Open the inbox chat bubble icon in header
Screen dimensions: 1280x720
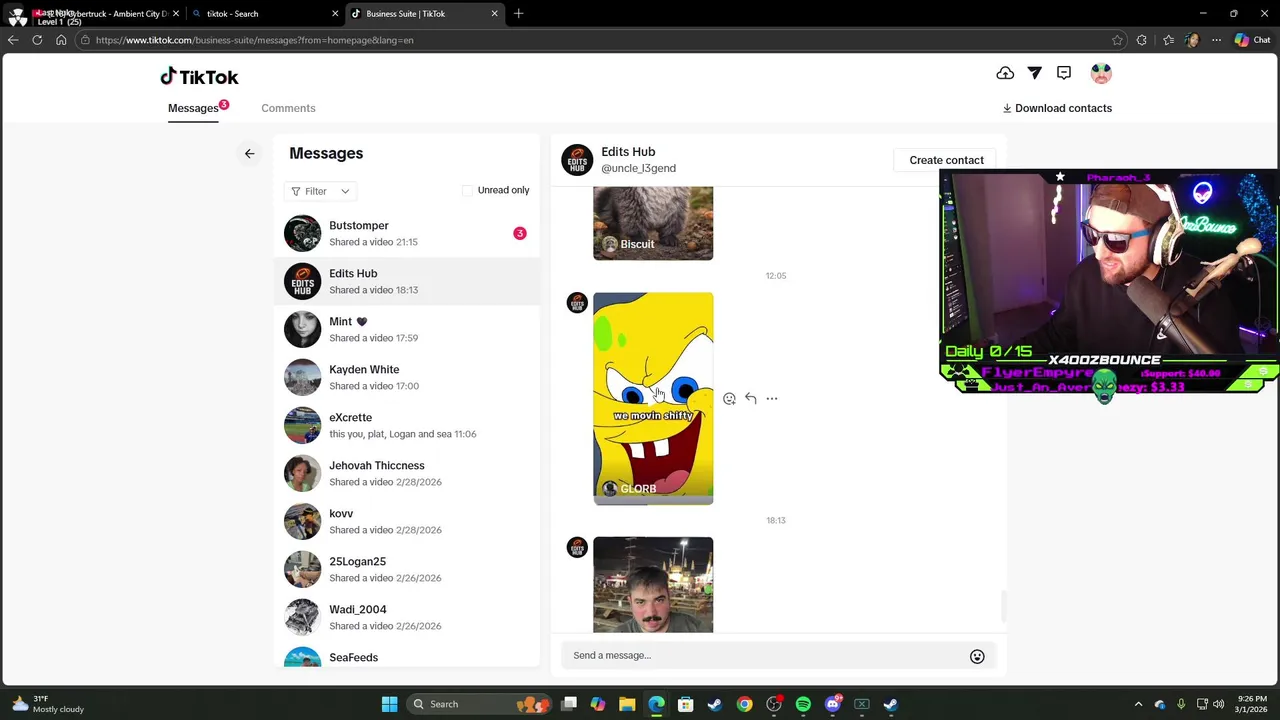click(1064, 73)
